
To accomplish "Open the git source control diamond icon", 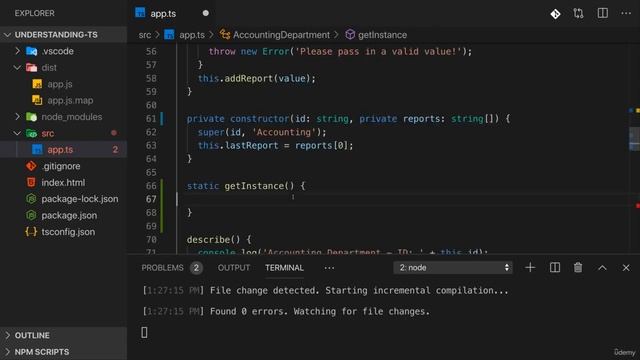I will point(555,14).
